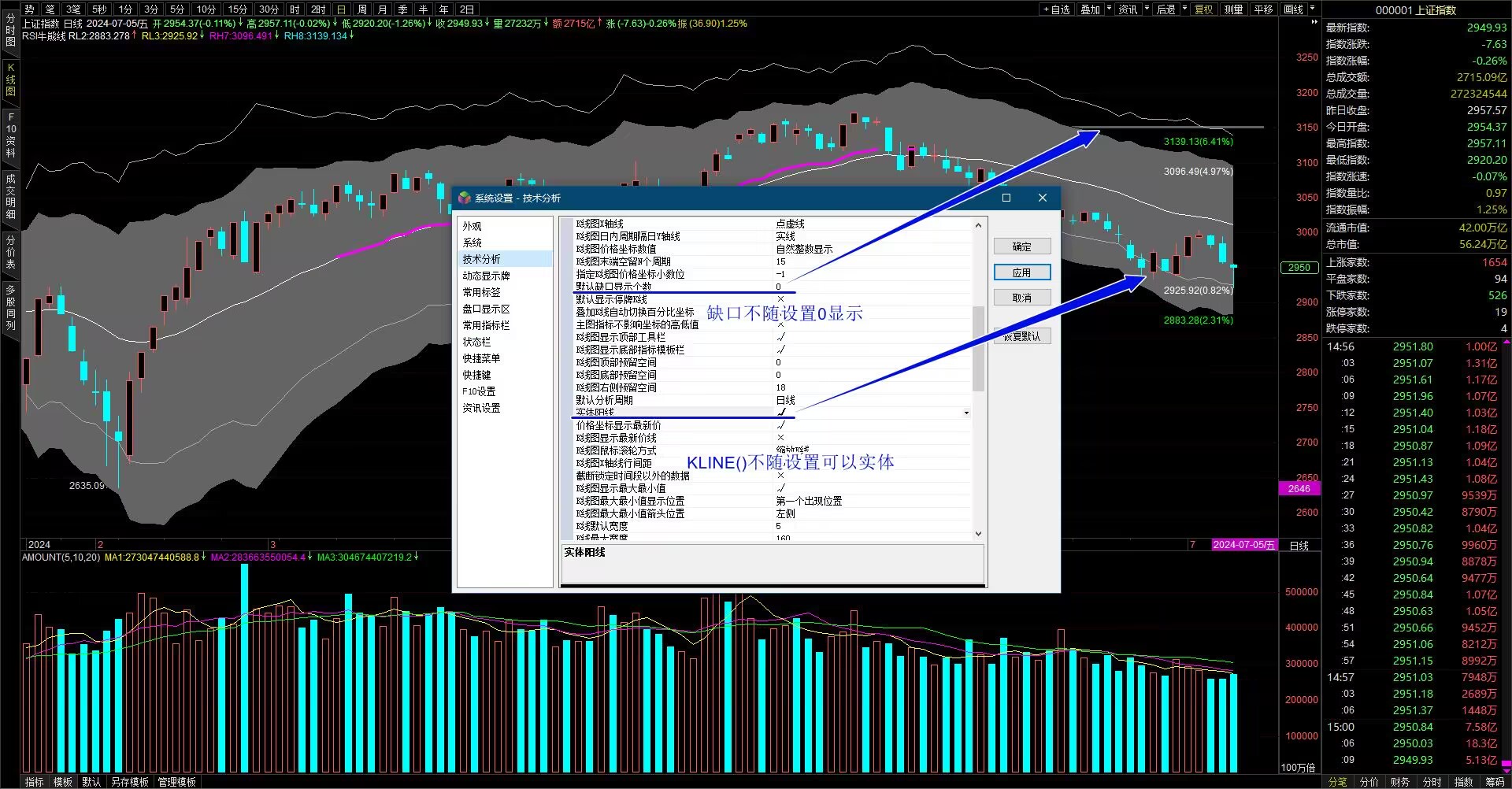Select 外观 in settings category list
This screenshot has height=789, width=1512.
pyautogui.click(x=472, y=226)
